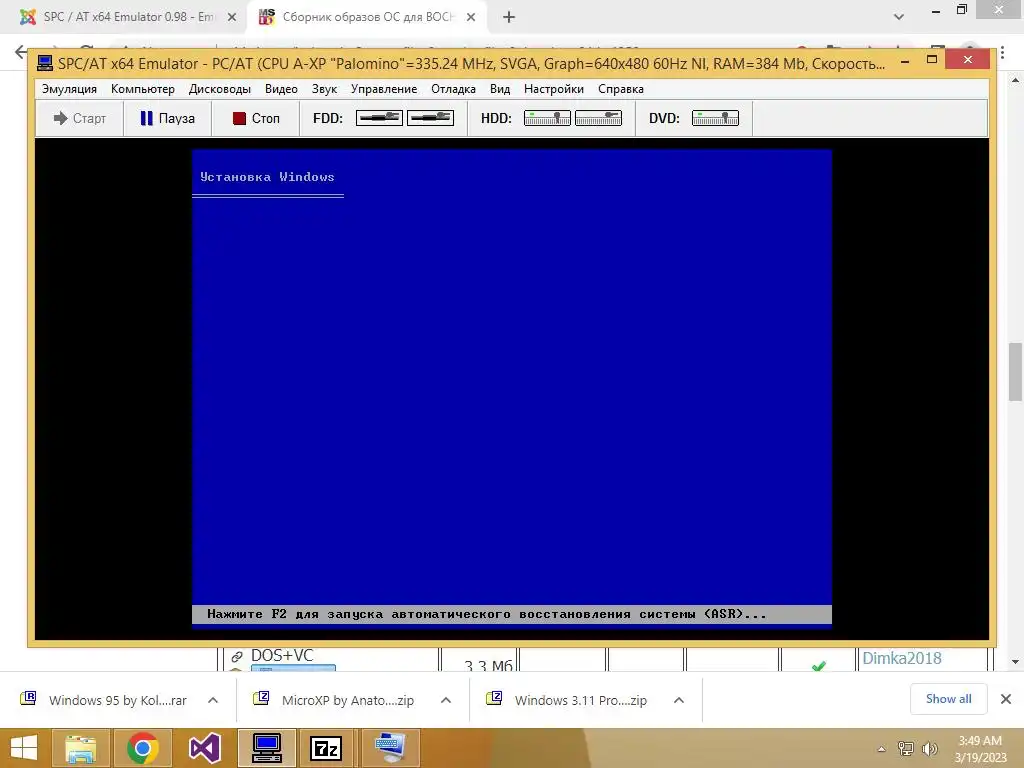This screenshot has width=1024, height=768.
Task: Maximize the emulator window
Action: click(x=932, y=59)
